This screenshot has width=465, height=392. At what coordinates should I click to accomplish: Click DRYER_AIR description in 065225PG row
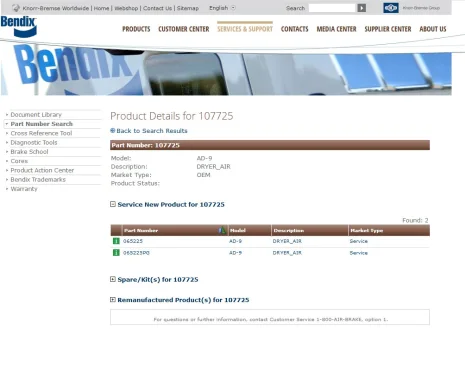point(287,253)
